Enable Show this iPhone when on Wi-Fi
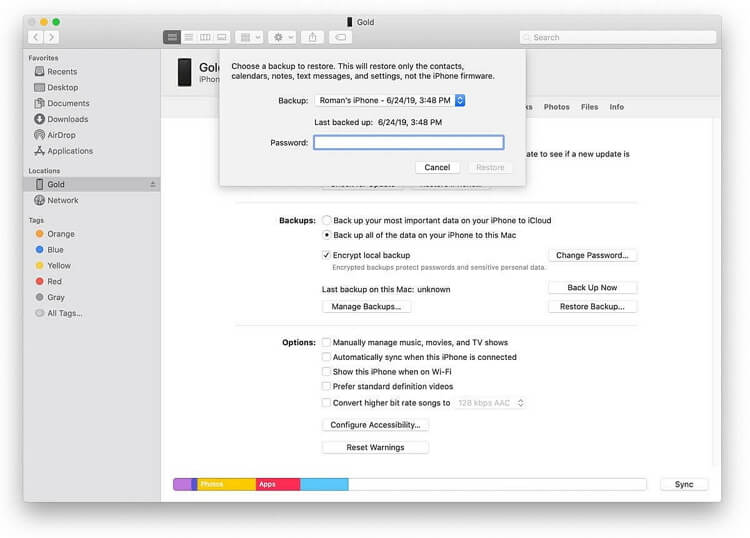 (326, 371)
